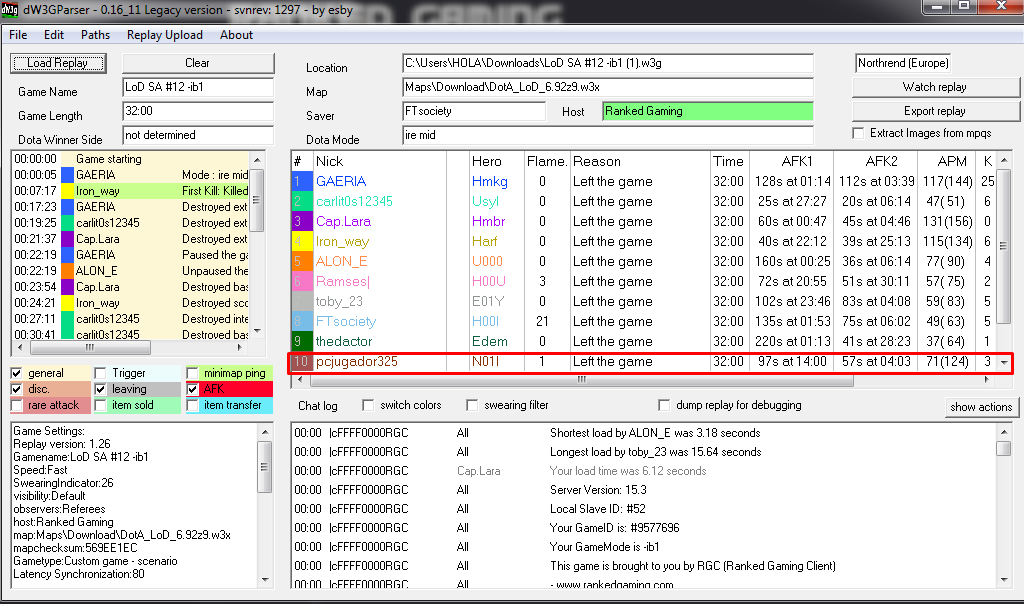The height and width of the screenshot is (604, 1024).
Task: Click the dW3GParser app icon in title bar
Action: click(x=9, y=10)
